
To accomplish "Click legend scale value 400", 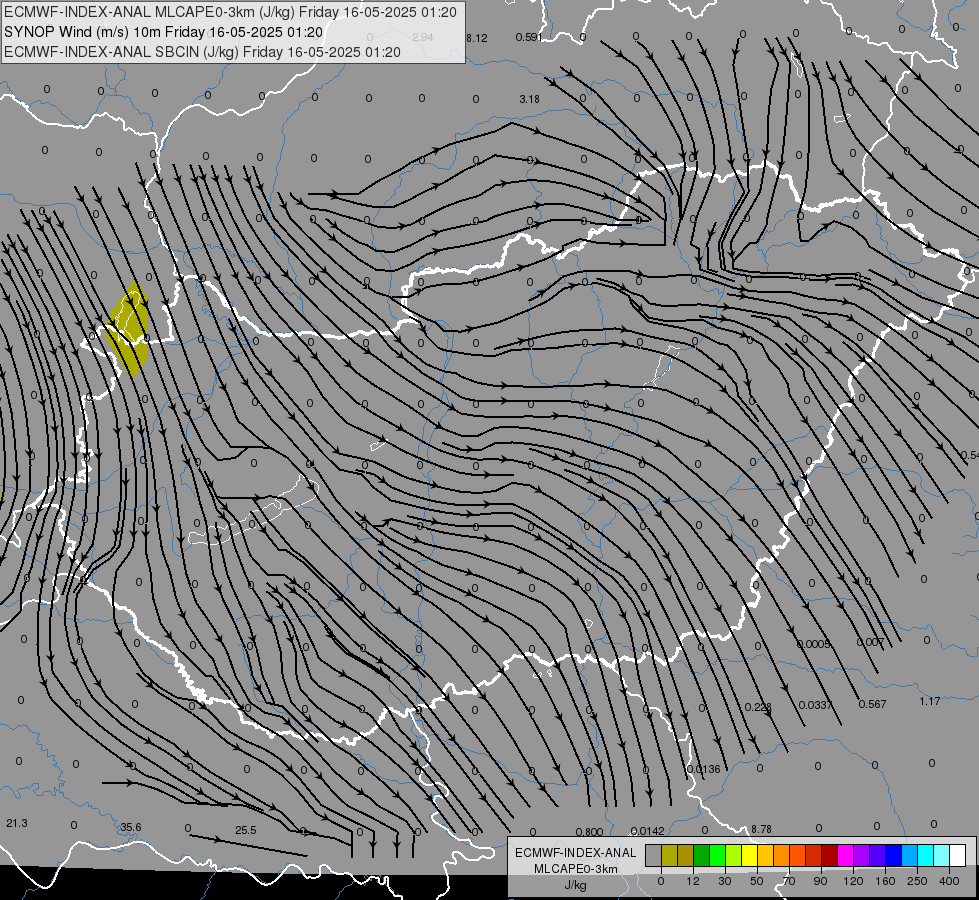I will click(x=949, y=881).
